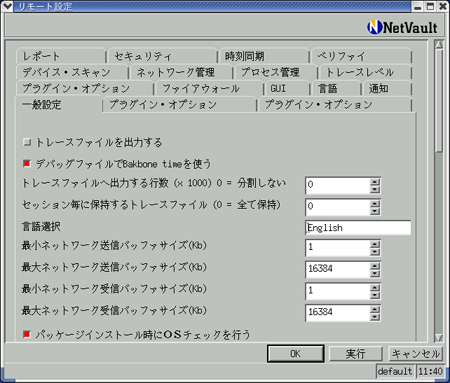The height and width of the screenshot is (383, 450).
Task: Focus the 最小ネットワーク受信バッファサイズ field
Action: (x=338, y=291)
